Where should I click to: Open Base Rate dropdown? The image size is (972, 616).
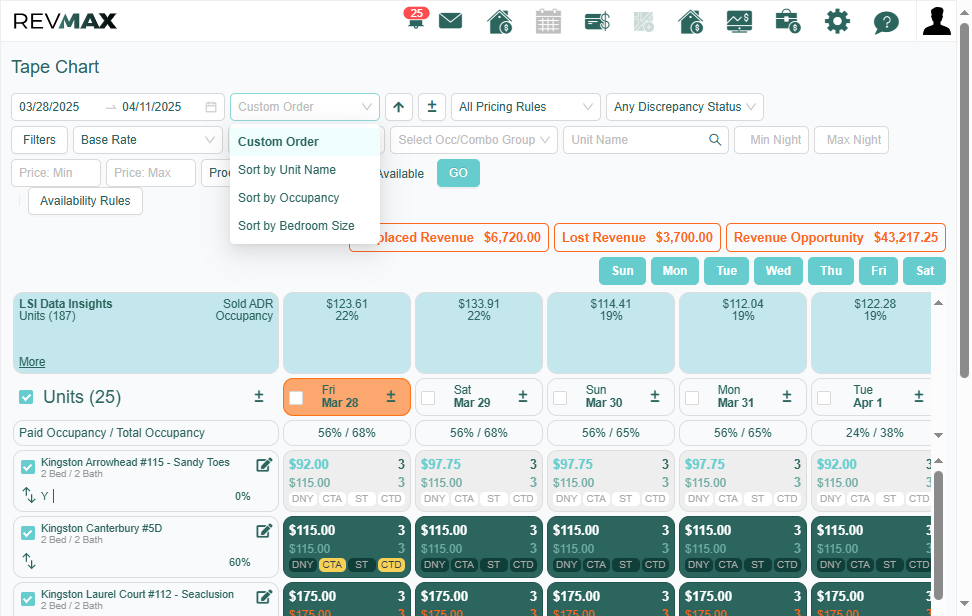click(148, 140)
